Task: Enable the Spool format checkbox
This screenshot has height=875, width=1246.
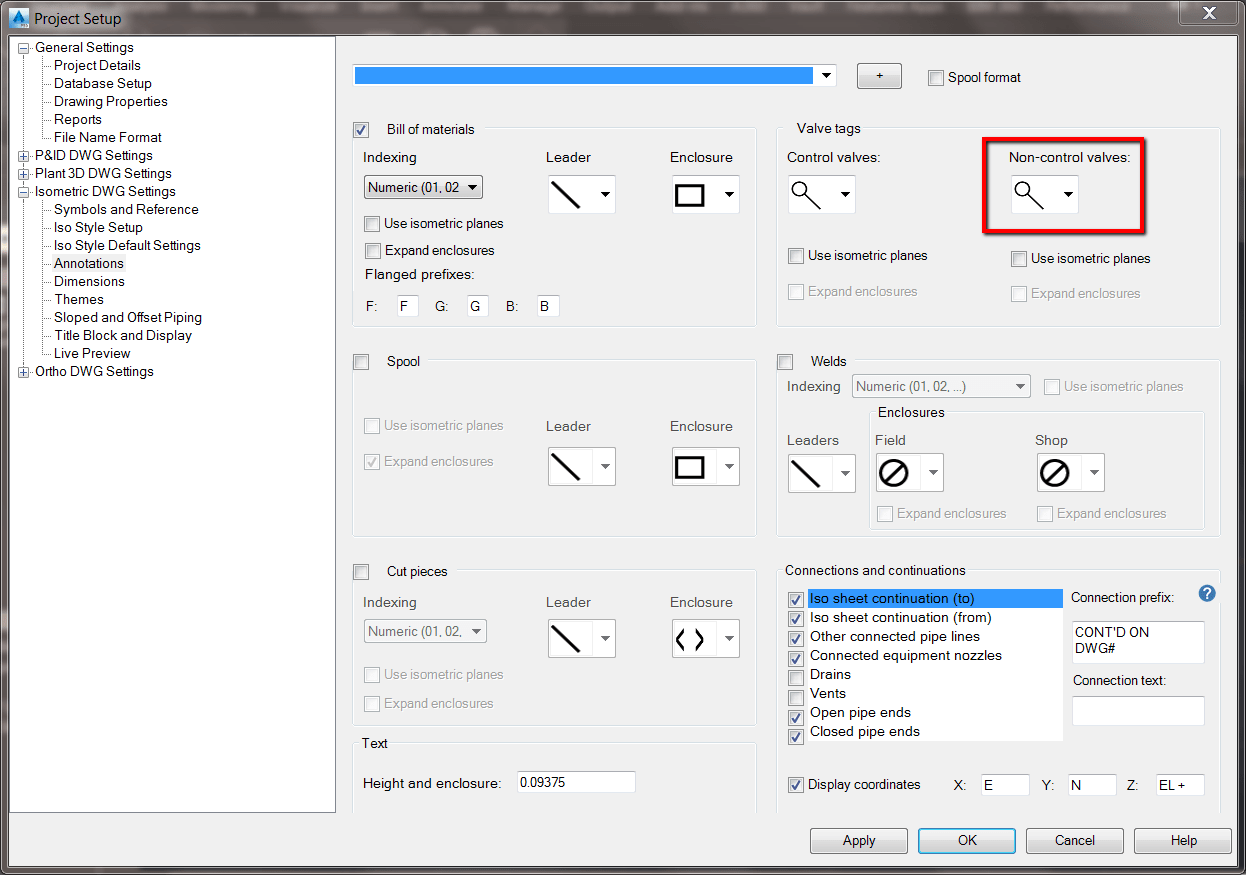Action: point(936,78)
